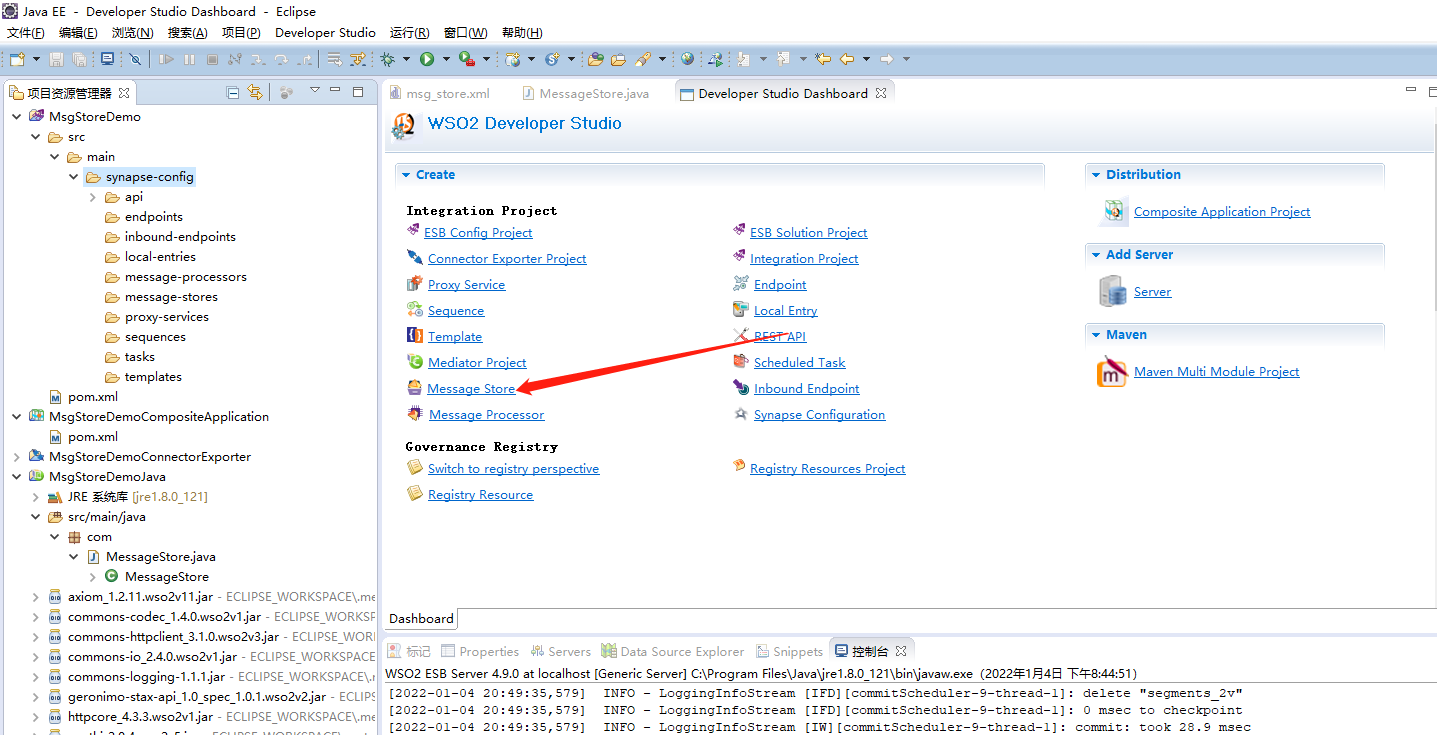Click the green Run toolbar icon

(x=427, y=59)
